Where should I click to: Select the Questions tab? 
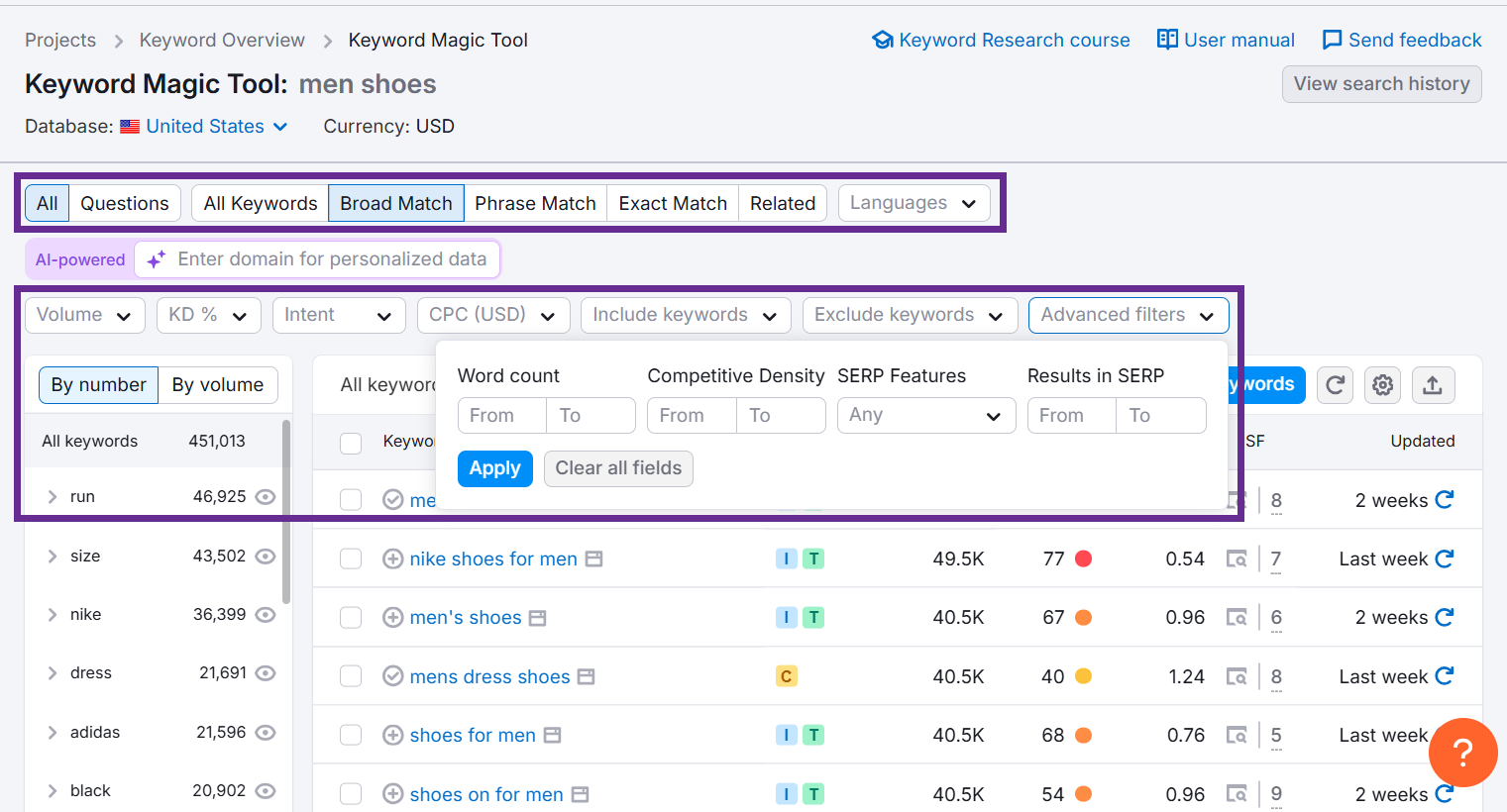(x=125, y=203)
